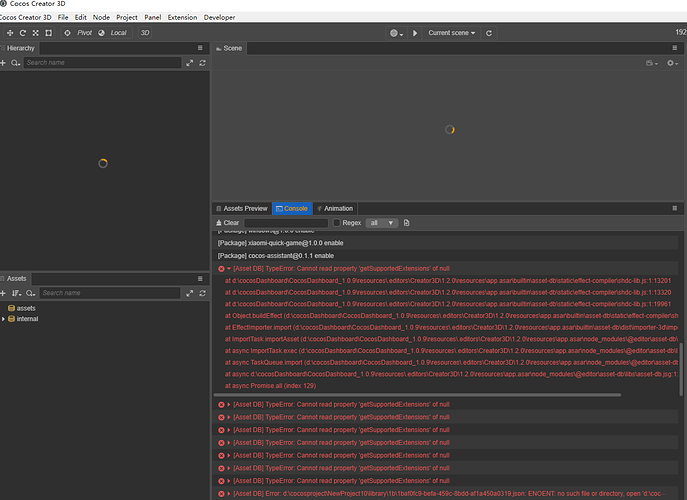Open the File menu

63,17
